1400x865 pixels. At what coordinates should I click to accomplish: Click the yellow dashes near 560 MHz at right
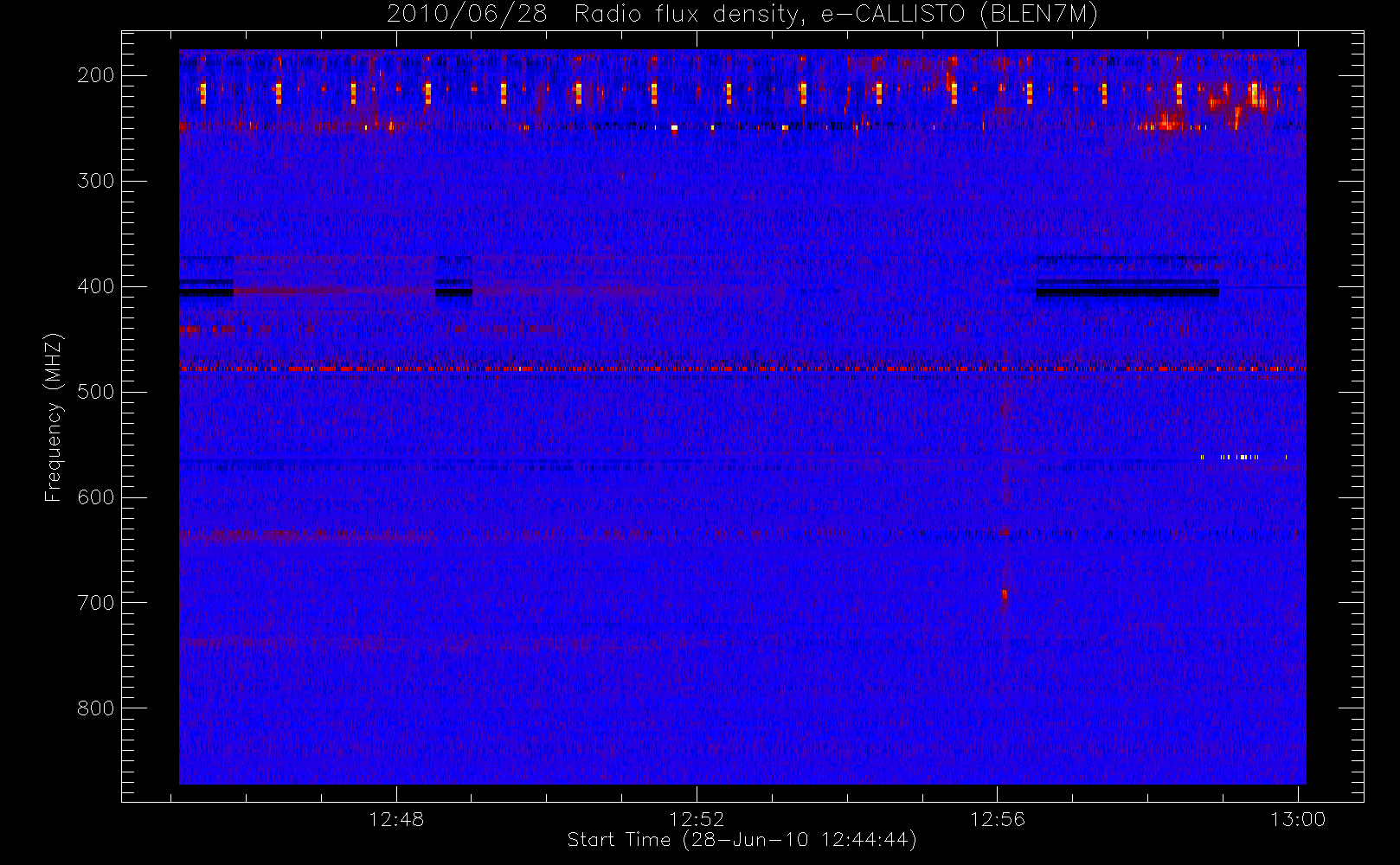point(1243,457)
